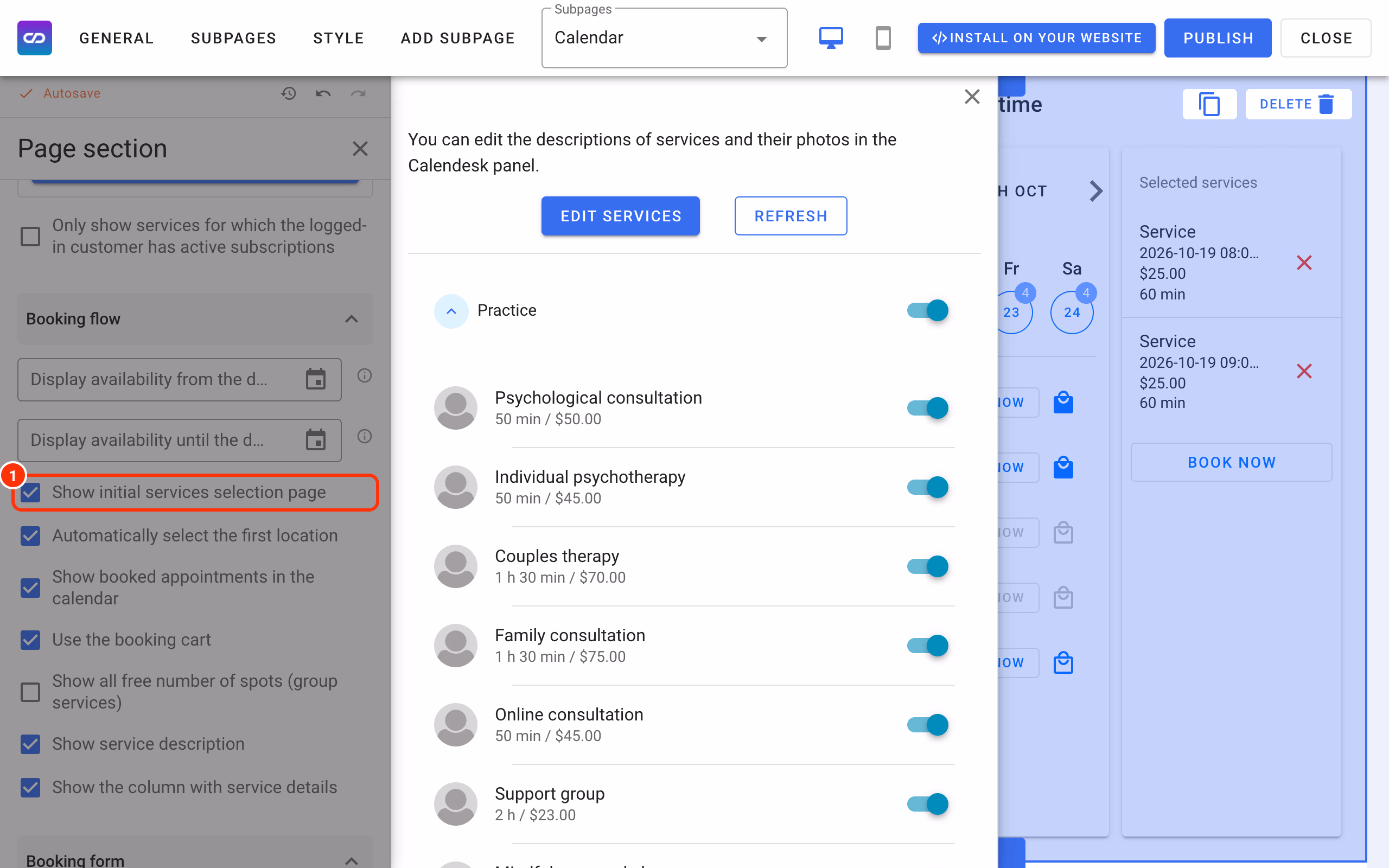Toggle the Practice category switch
Viewport: 1389px width, 868px height.
coord(927,310)
